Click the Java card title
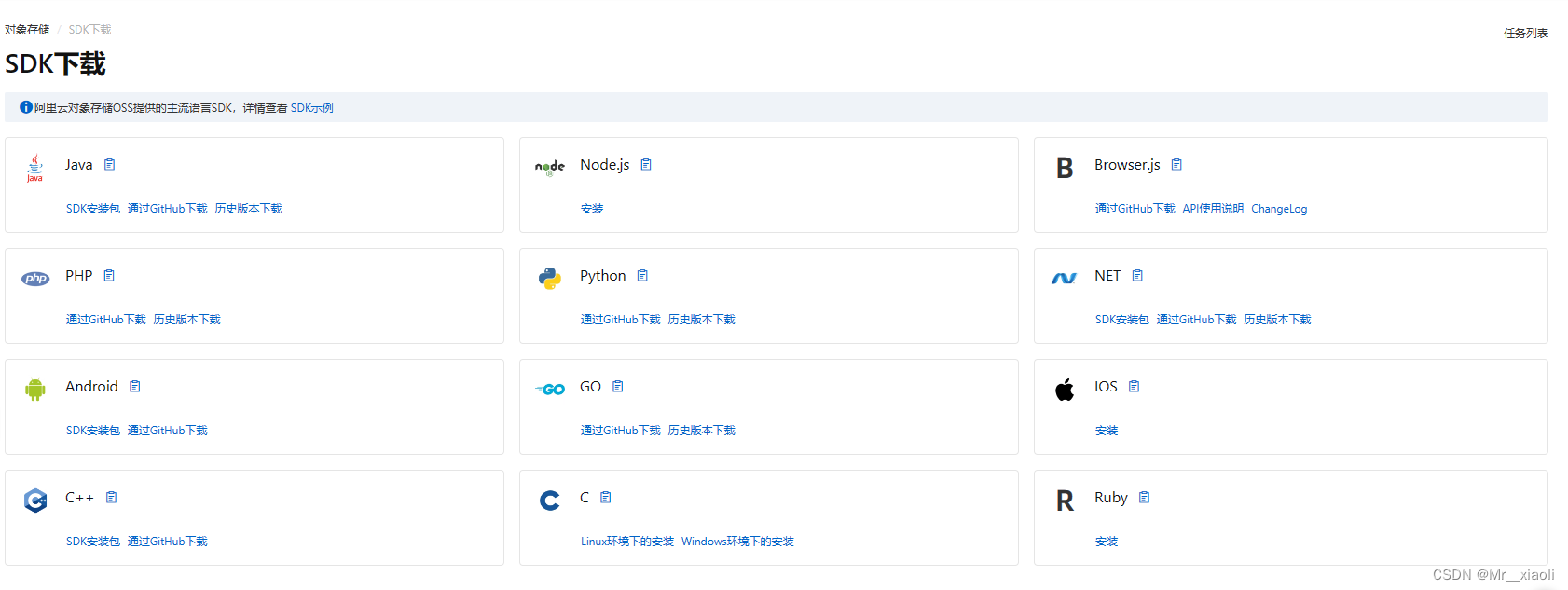 click(x=79, y=165)
